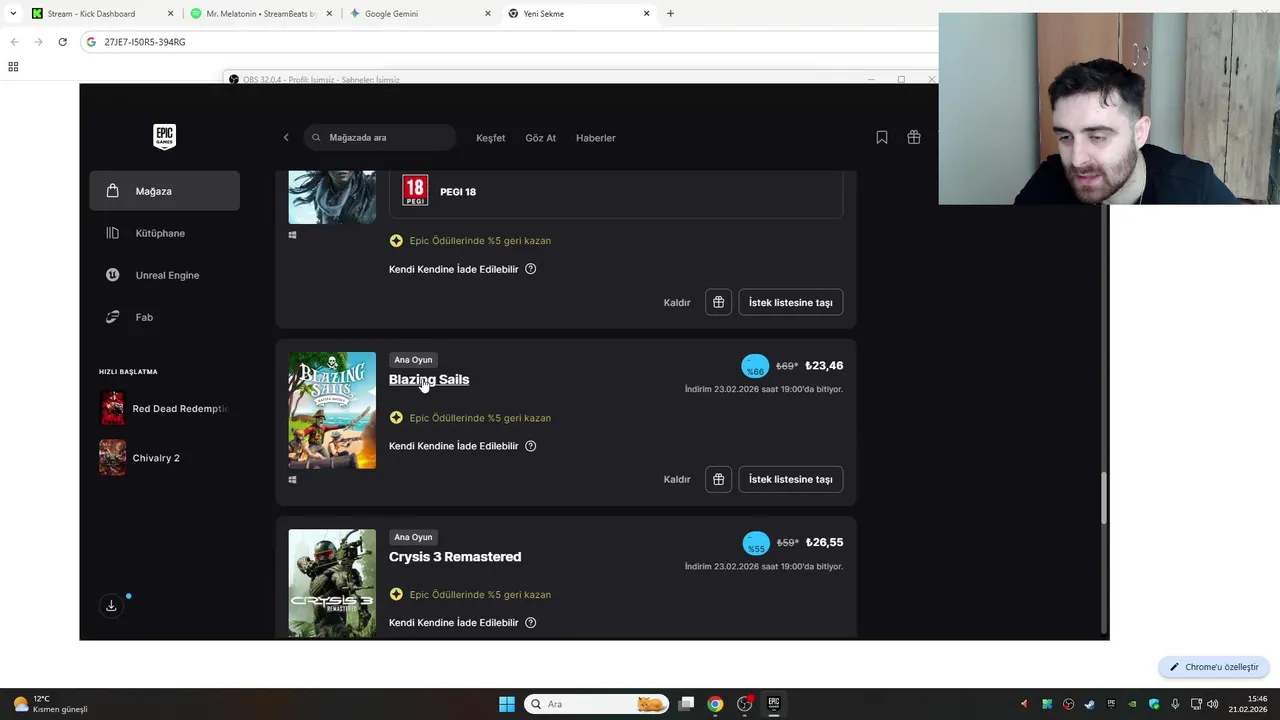
Task: Open OBS Studio from taskbar
Action: [744, 704]
